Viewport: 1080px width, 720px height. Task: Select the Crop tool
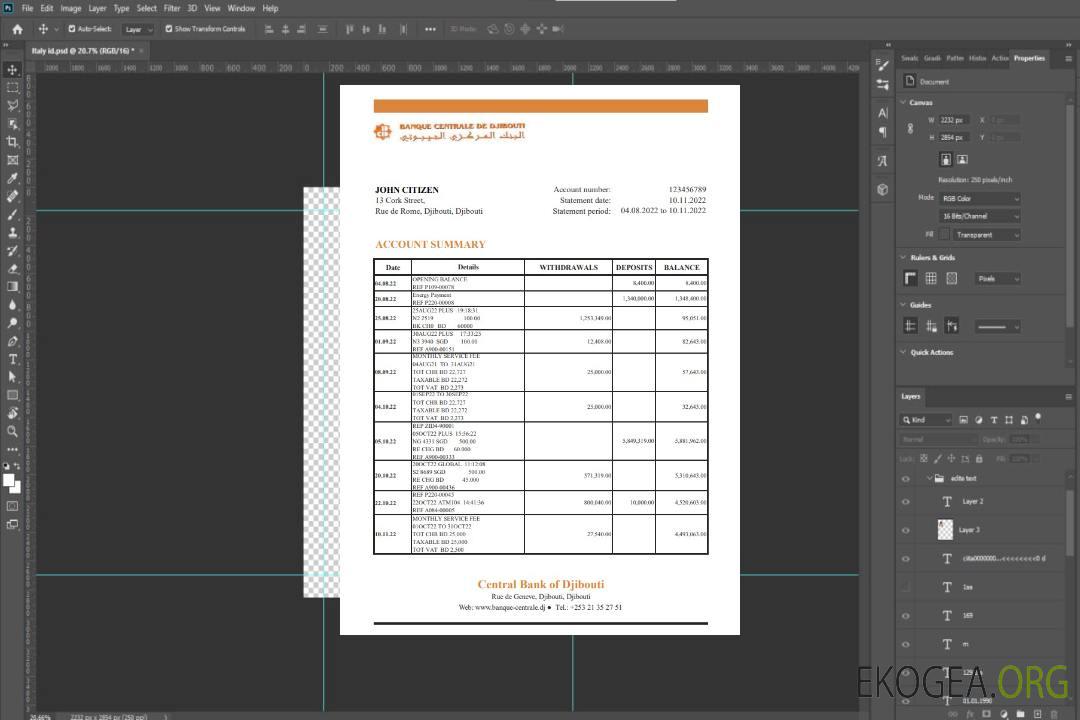tap(13, 142)
